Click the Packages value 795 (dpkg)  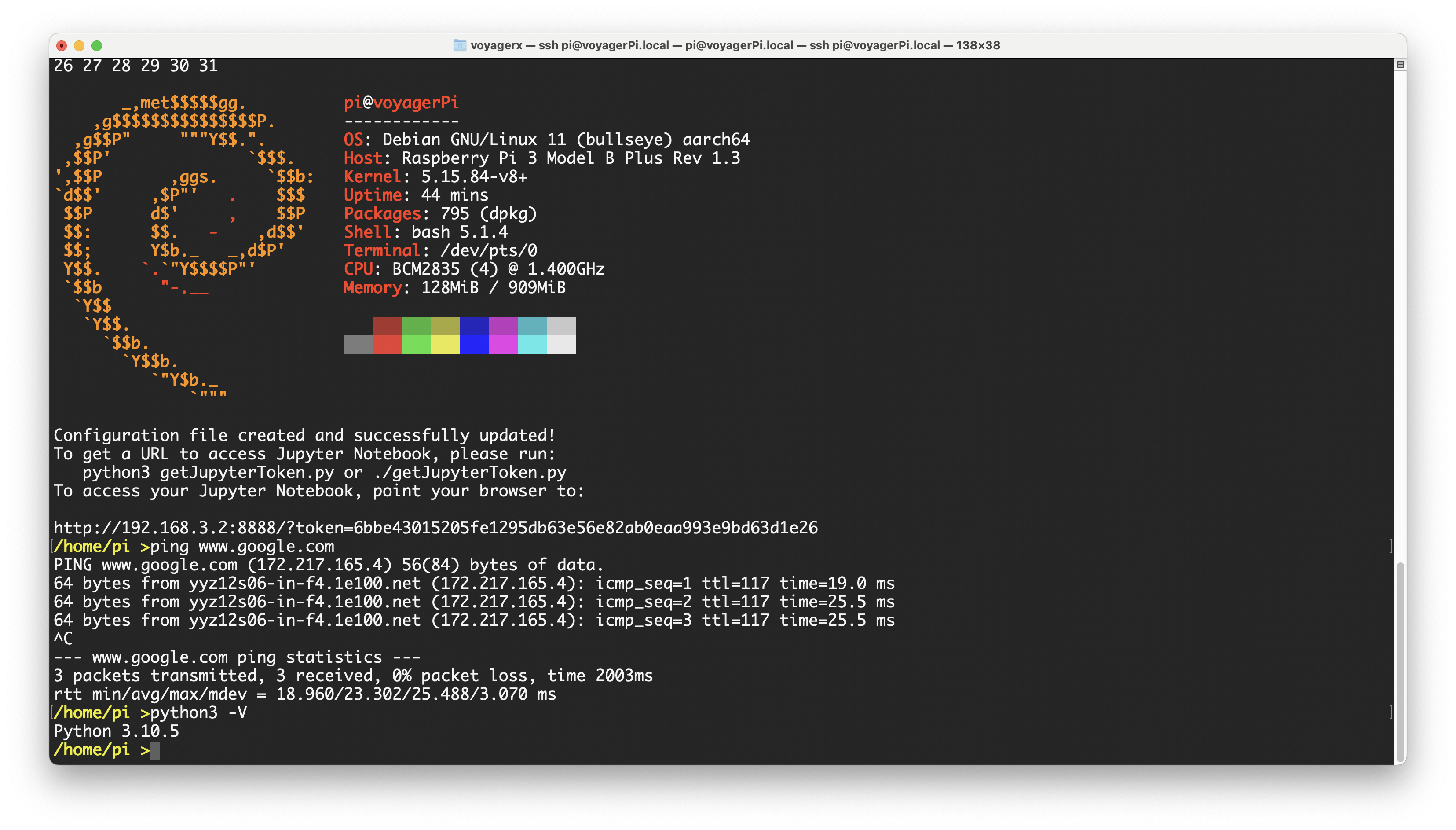pyautogui.click(x=489, y=213)
